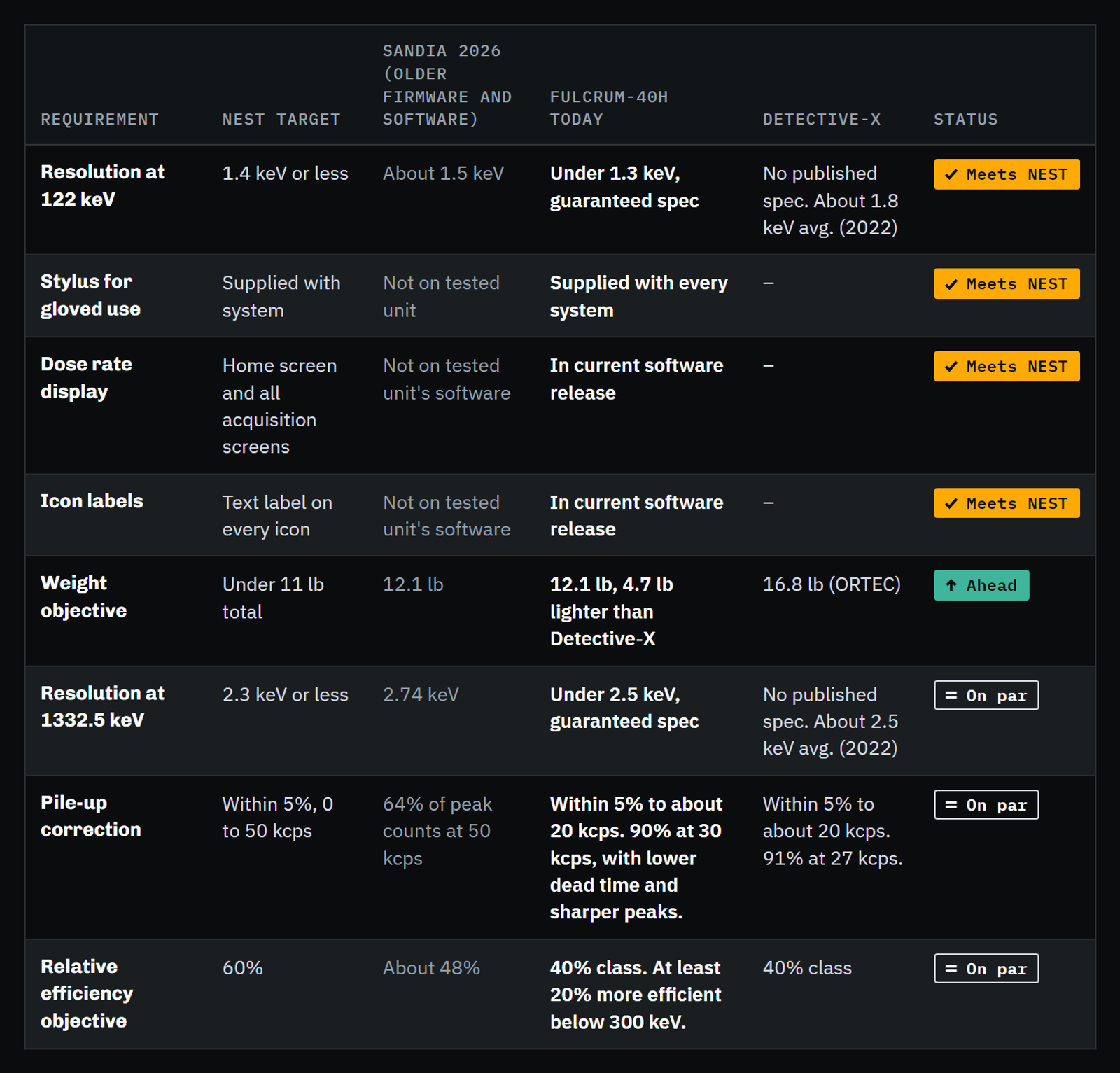1120x1073 pixels.
Task: Click the 'Under 11 lb total' cell
Action: (273, 598)
